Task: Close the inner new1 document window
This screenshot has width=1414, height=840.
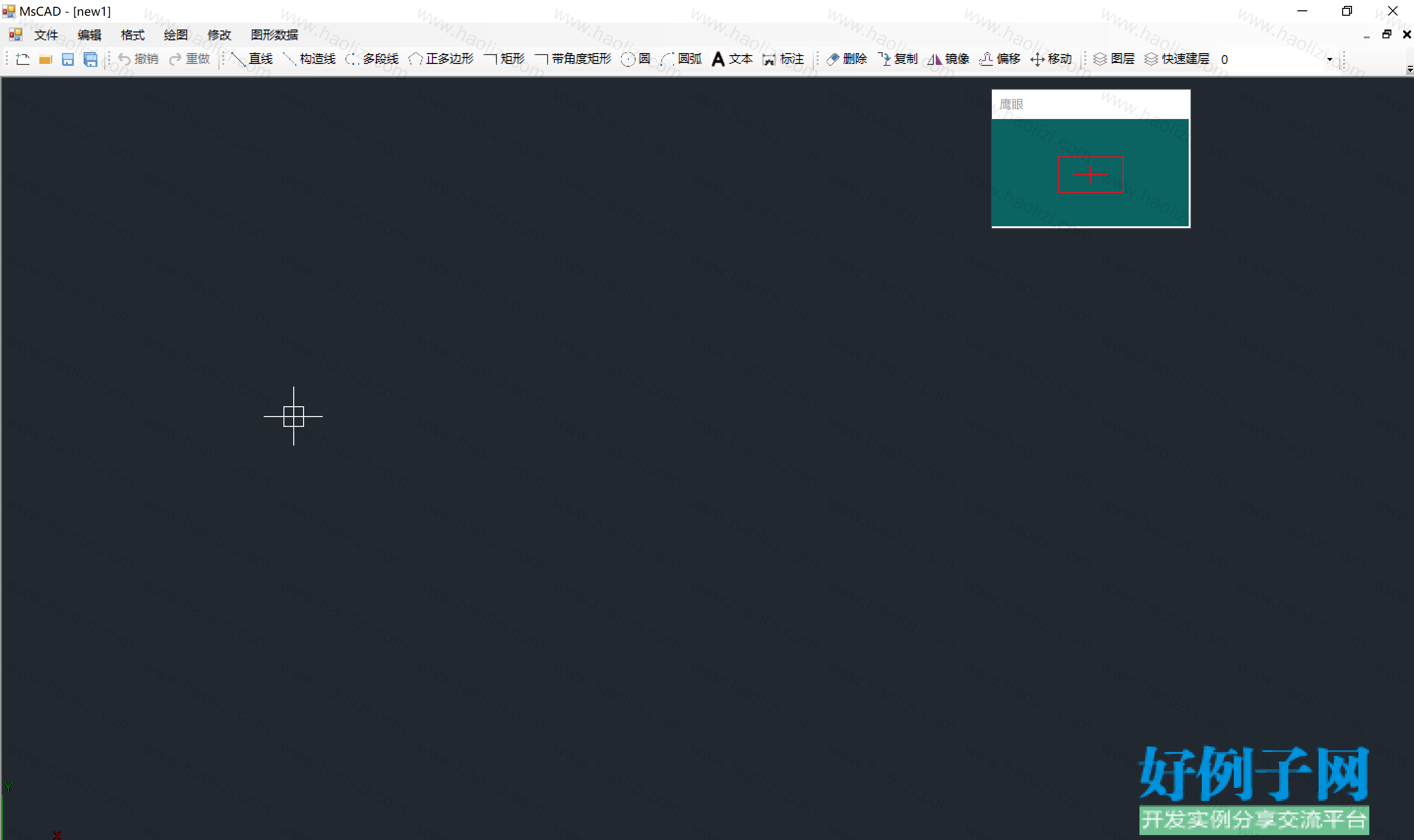Action: 1407,34
